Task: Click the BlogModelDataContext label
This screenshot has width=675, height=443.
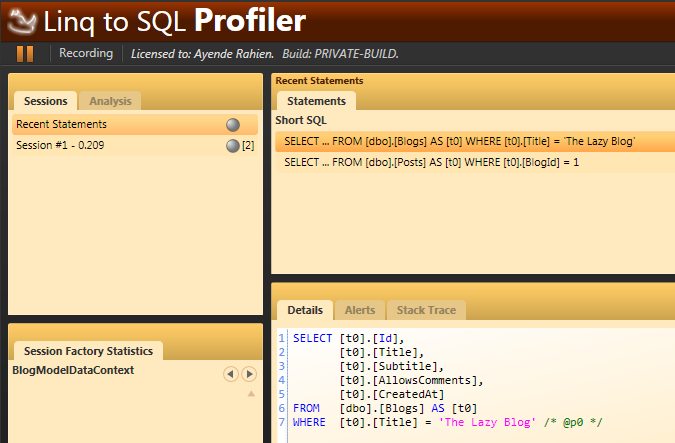Action: [x=73, y=370]
